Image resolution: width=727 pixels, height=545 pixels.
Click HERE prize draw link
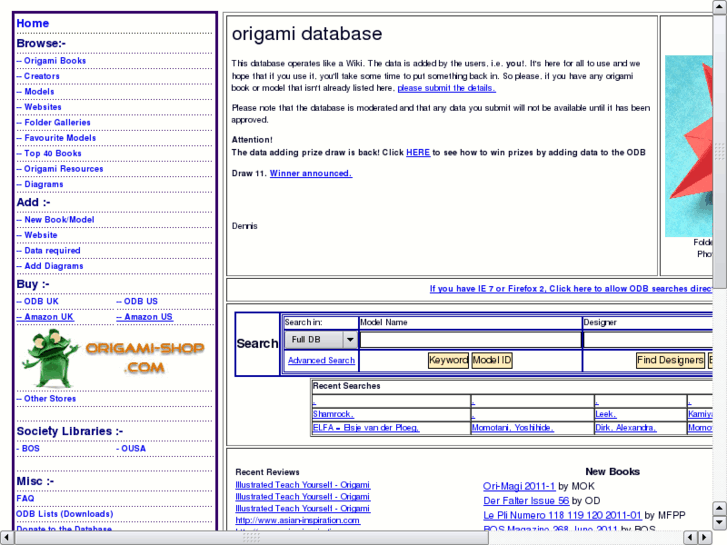tap(418, 152)
